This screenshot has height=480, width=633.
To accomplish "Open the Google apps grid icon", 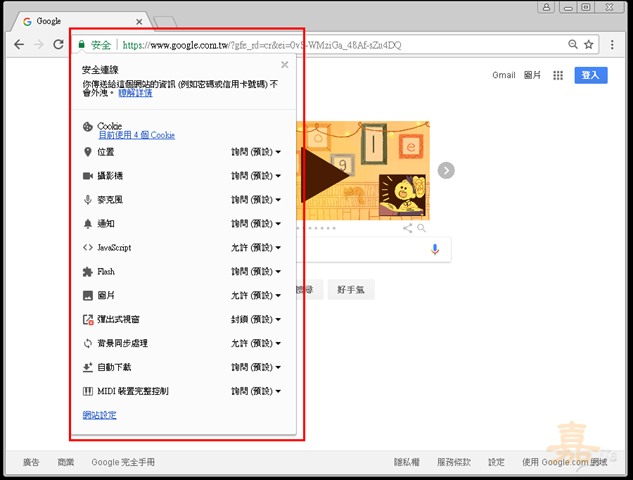I will (558, 75).
